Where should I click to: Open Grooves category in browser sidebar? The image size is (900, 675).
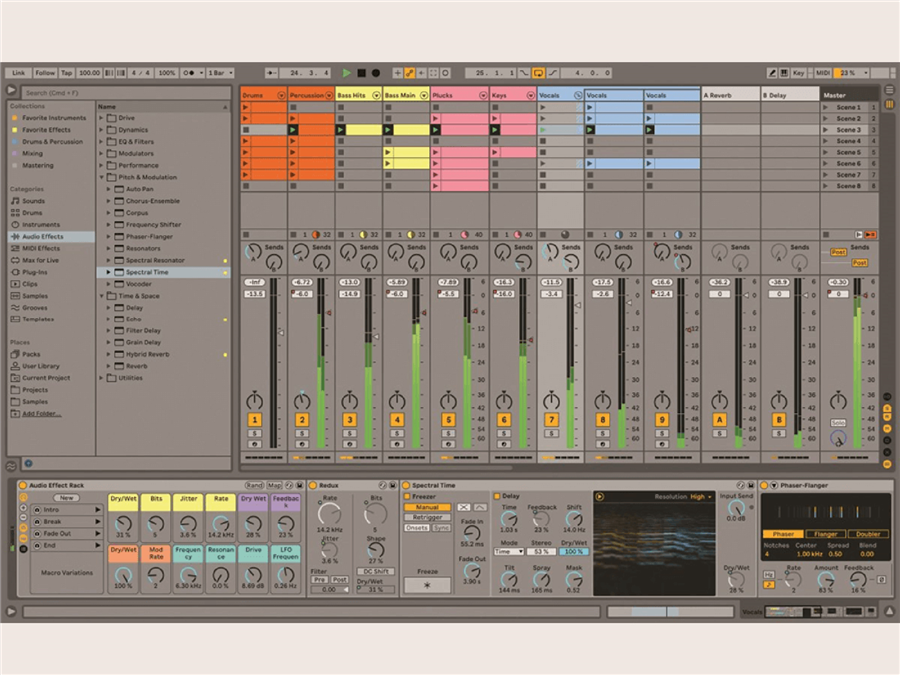[35, 307]
